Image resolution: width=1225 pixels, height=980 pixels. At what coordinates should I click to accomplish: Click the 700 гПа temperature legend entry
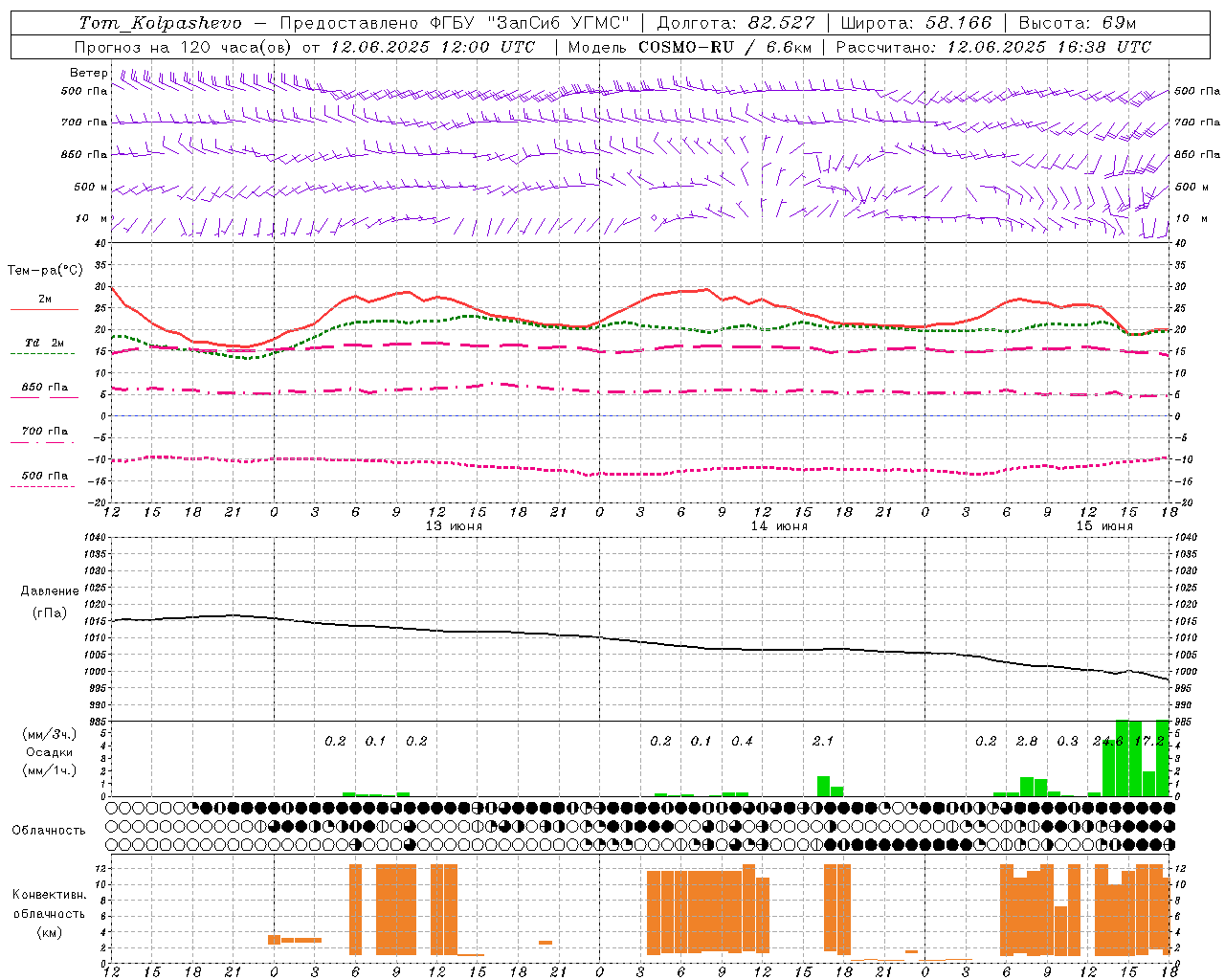click(x=45, y=432)
